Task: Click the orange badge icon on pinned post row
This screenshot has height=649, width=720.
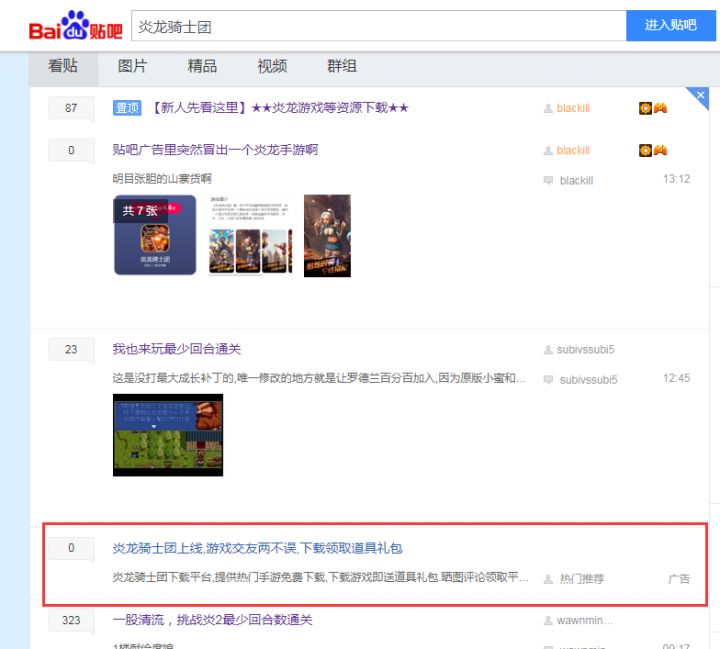Action: pos(645,108)
